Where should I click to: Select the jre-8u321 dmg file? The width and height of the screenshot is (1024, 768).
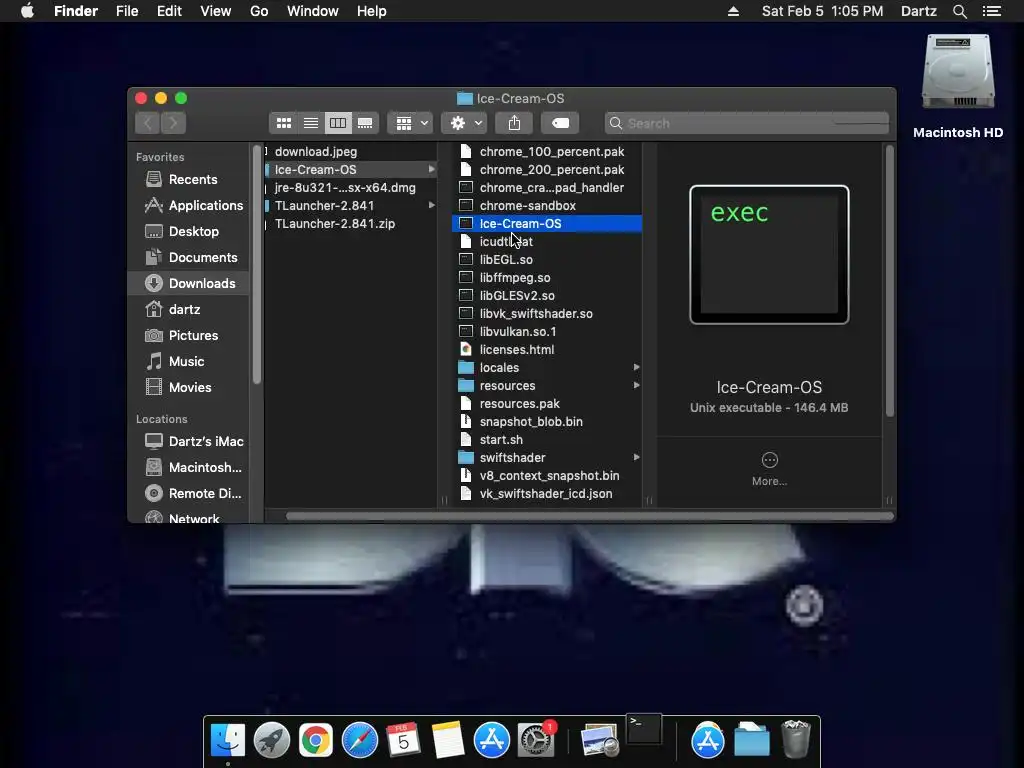tap(351, 187)
